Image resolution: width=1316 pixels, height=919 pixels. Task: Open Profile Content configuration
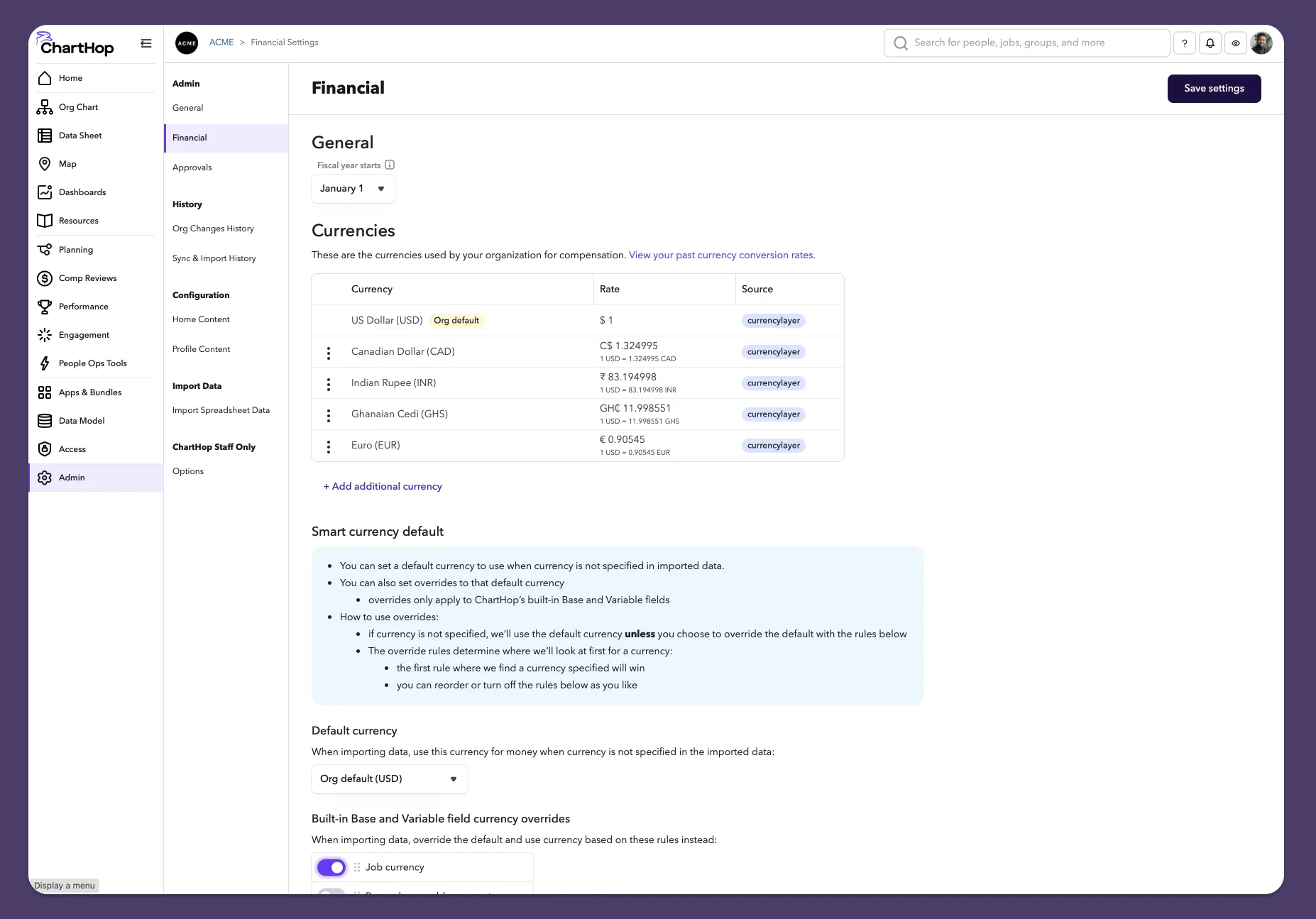click(201, 349)
